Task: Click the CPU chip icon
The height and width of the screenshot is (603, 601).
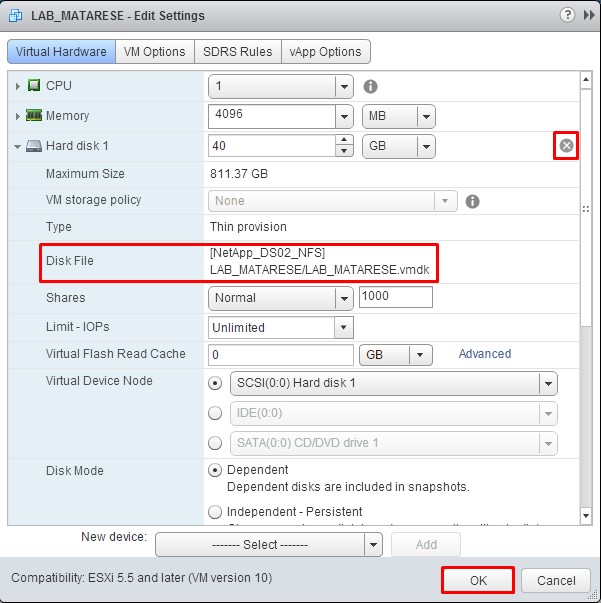Action: [34, 86]
